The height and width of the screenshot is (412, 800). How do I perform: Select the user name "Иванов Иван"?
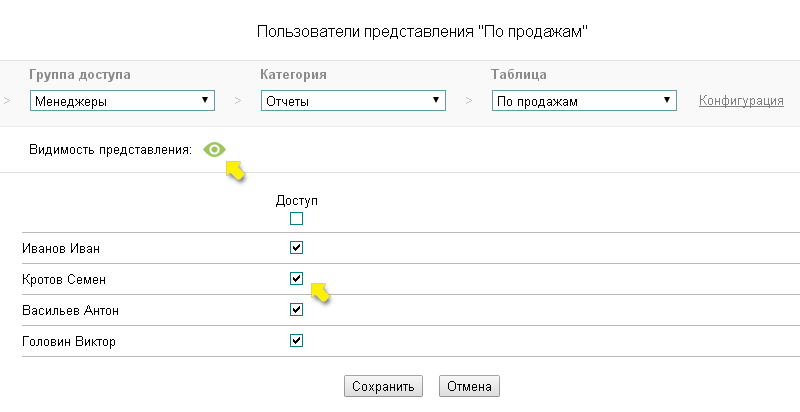click(x=61, y=249)
